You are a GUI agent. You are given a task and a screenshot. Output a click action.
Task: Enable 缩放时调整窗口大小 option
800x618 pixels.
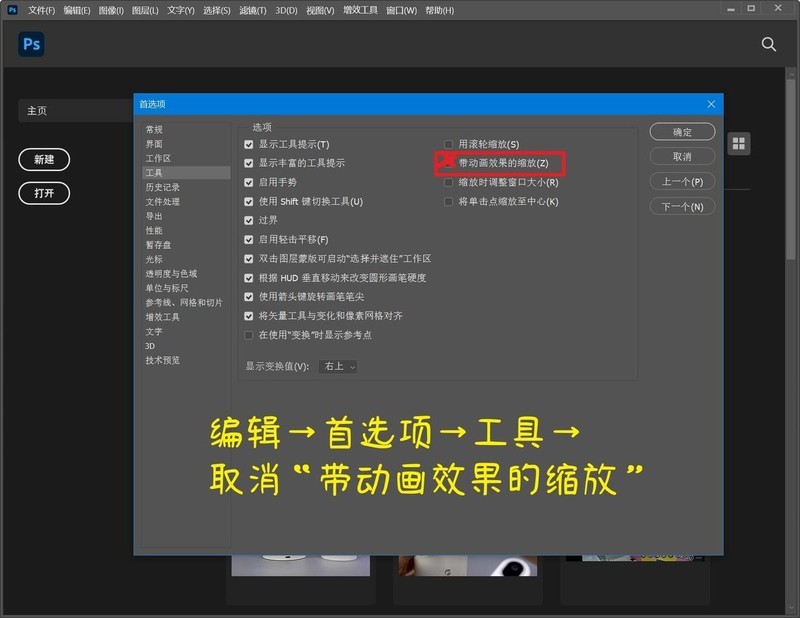pos(449,182)
